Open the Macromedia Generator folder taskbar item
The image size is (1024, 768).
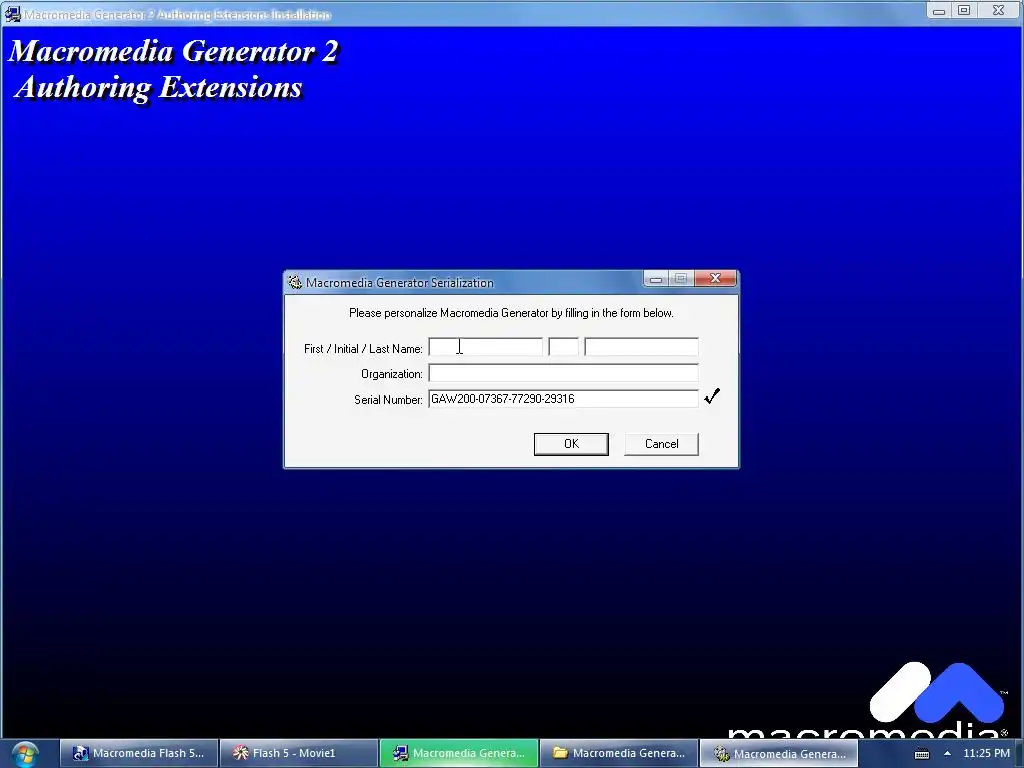coord(618,754)
